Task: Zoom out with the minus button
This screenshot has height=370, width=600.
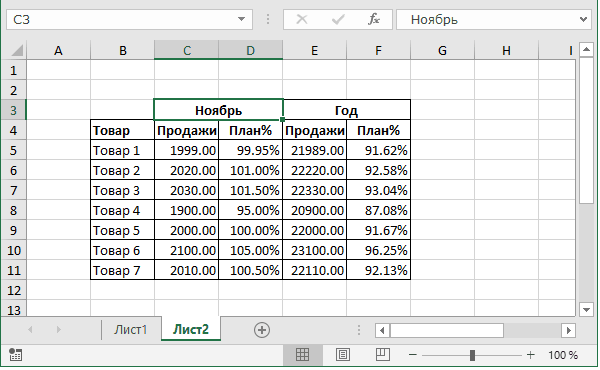Action: [x=412, y=355]
